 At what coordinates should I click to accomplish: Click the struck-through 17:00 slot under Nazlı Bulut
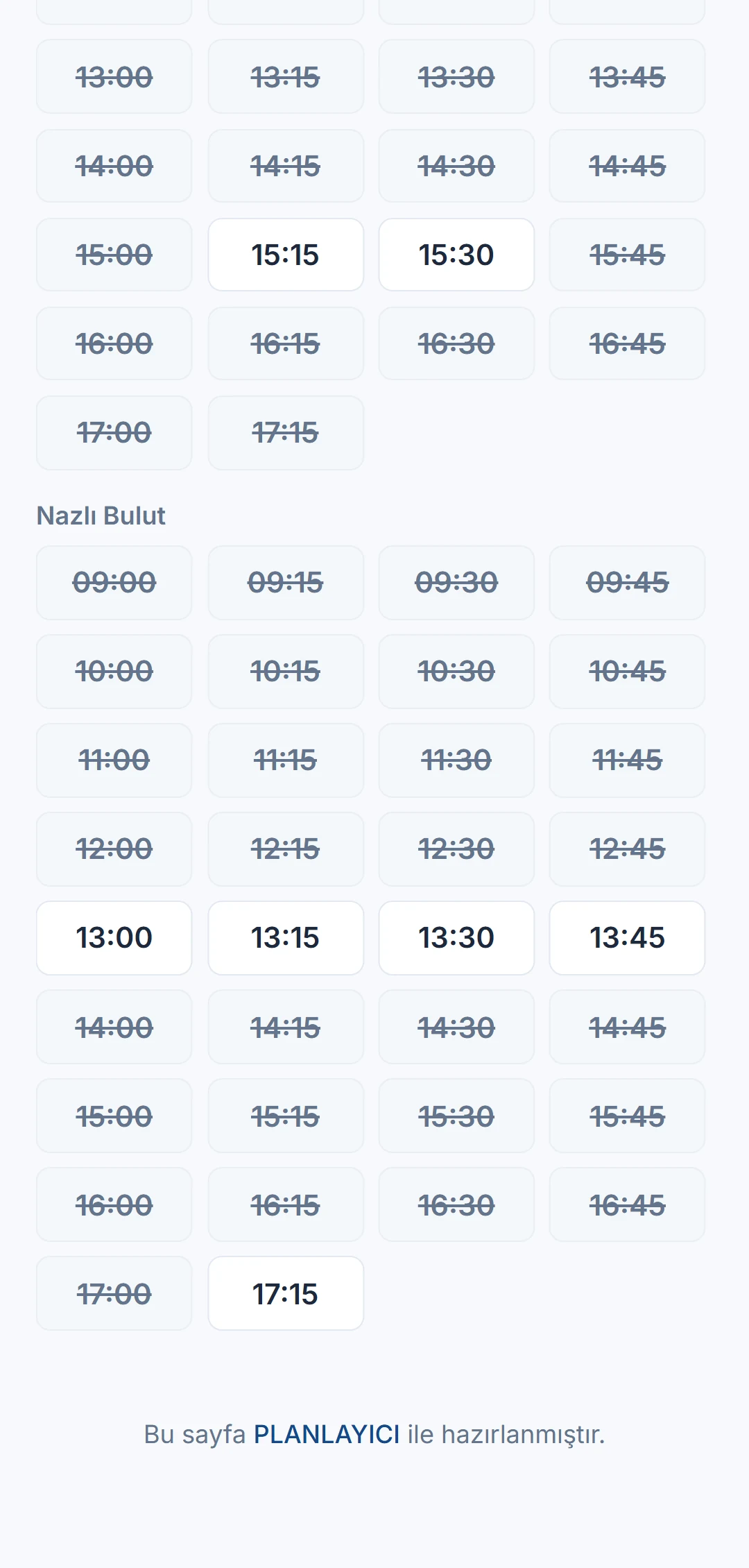tap(114, 1293)
